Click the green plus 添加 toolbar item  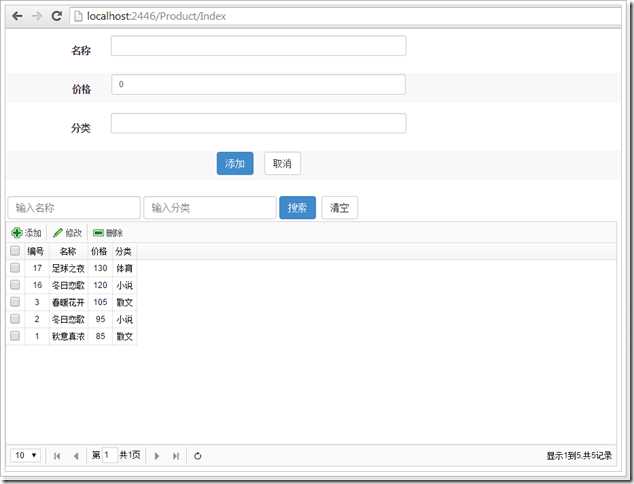(26, 233)
